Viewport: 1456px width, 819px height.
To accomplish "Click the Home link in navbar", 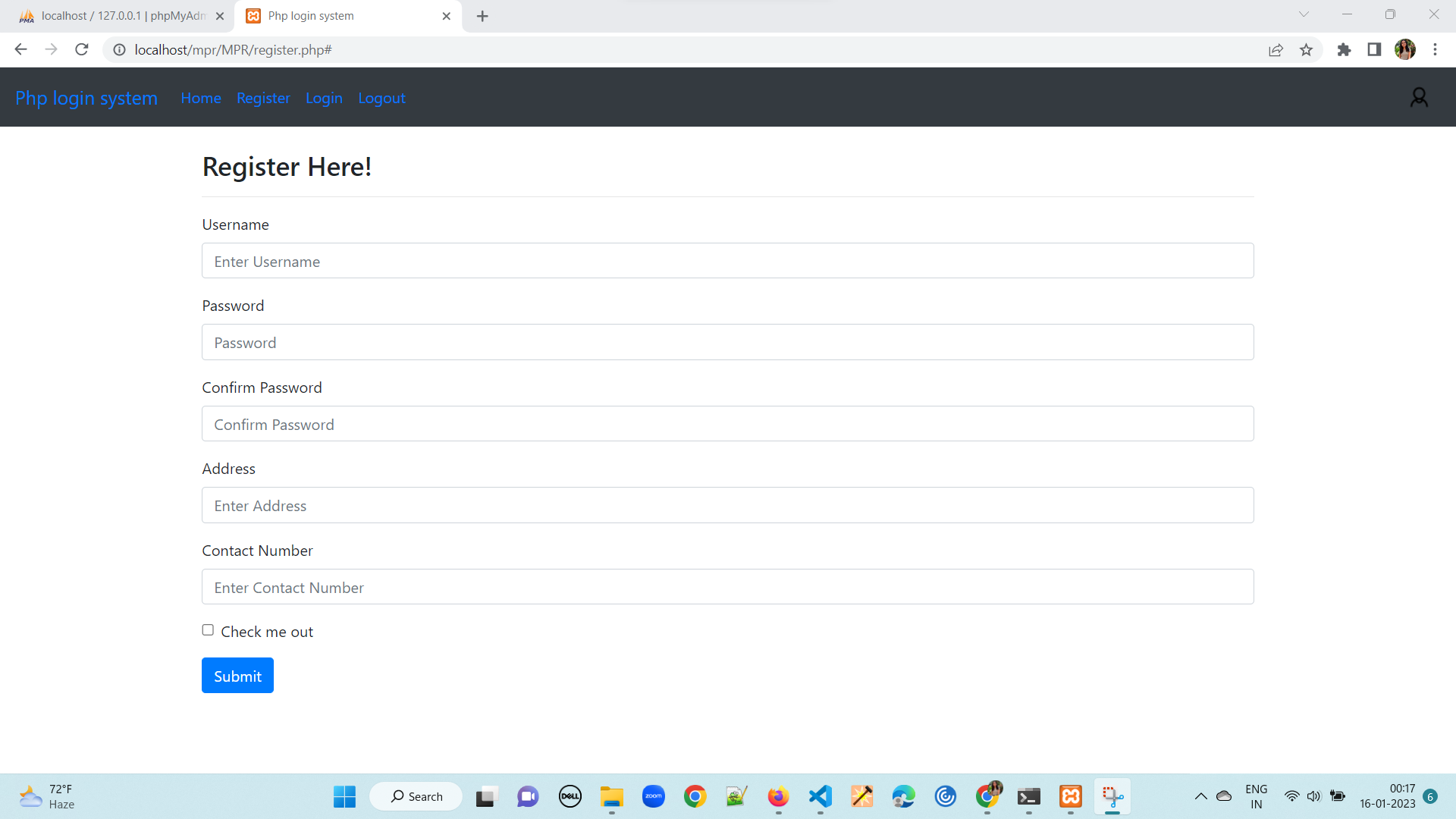I will point(201,98).
